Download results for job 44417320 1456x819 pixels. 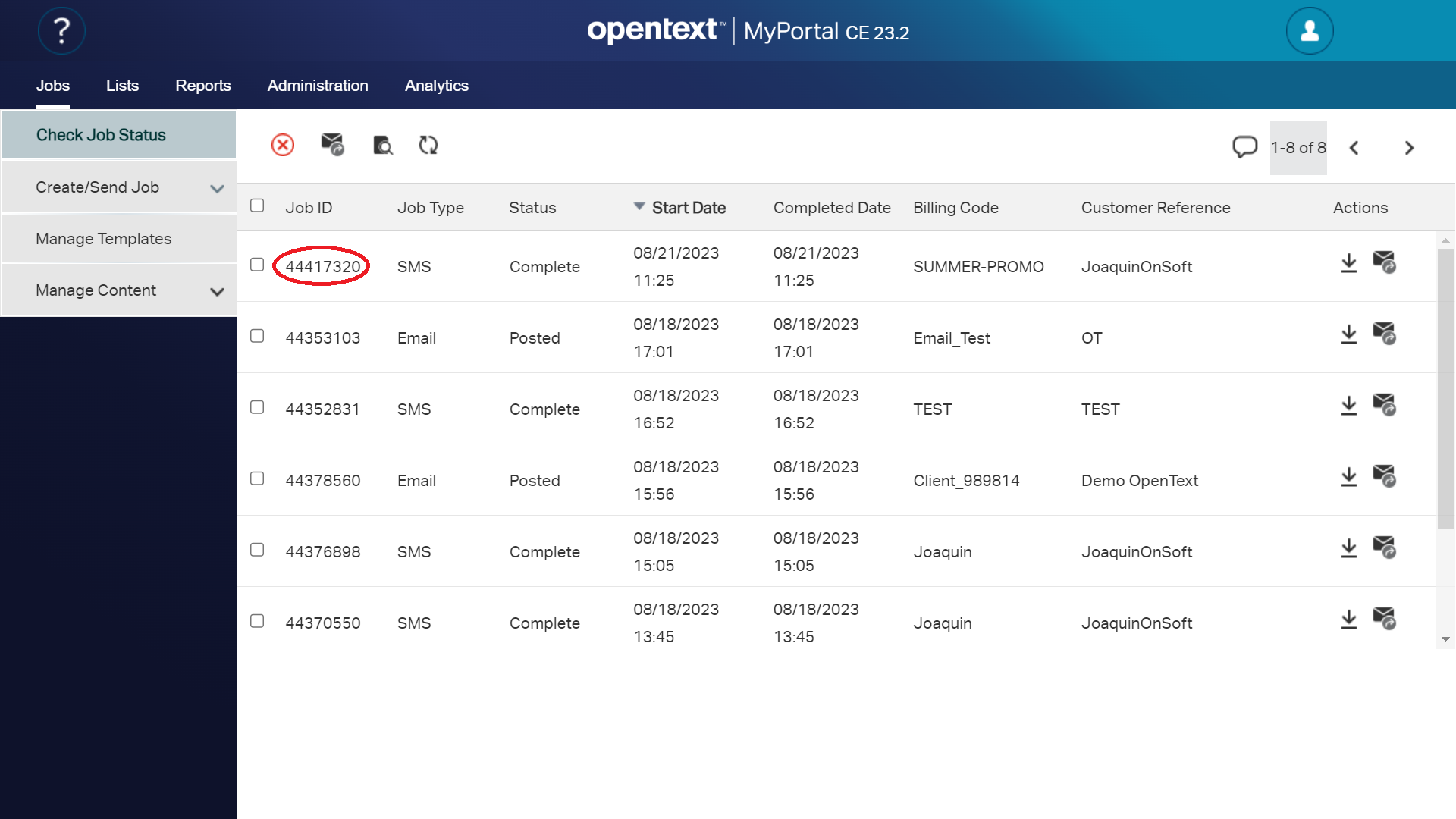point(1349,263)
